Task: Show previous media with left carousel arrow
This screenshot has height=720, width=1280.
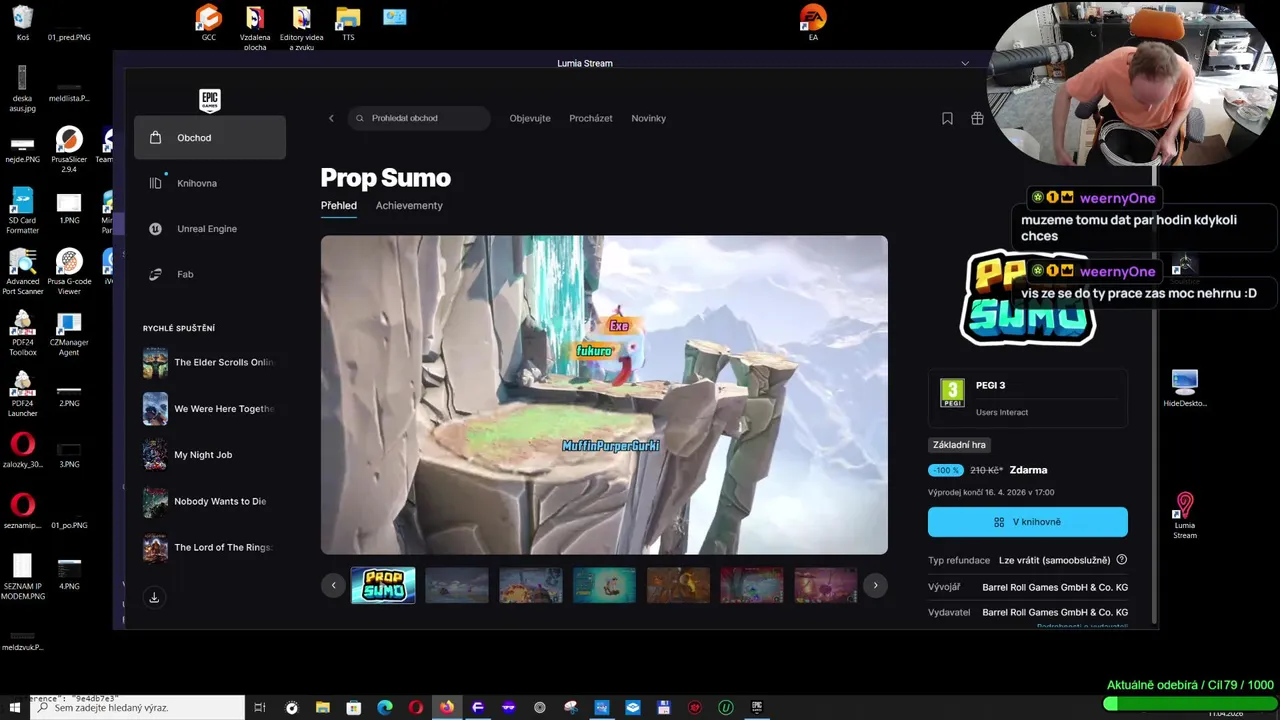Action: tap(333, 586)
